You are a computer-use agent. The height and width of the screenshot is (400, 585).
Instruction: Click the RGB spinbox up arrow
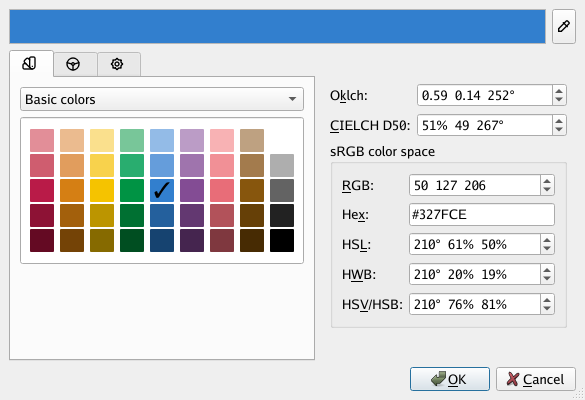click(547, 181)
